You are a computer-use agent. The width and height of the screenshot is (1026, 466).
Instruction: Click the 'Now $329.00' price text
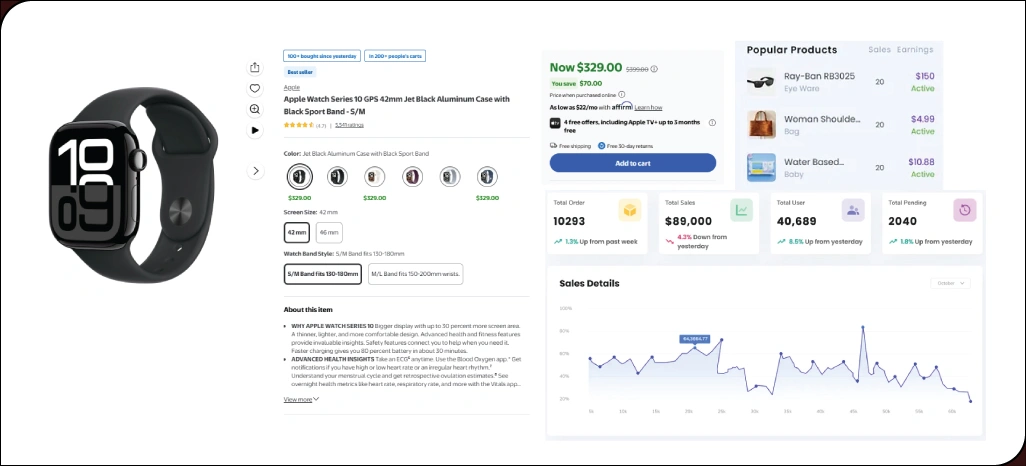586,67
